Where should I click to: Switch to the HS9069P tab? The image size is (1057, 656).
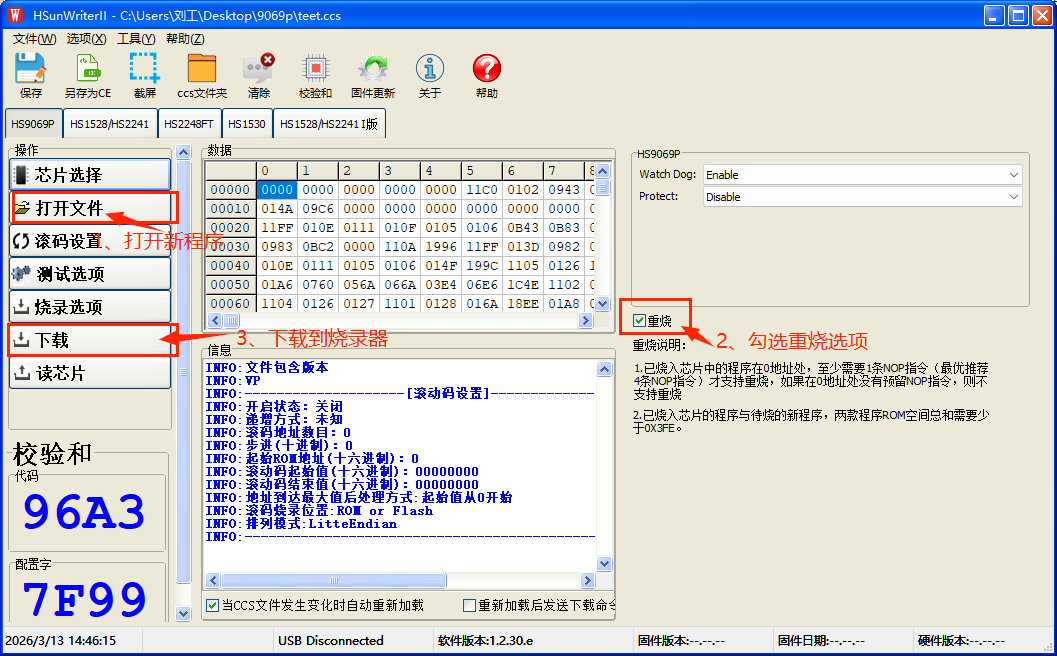(33, 124)
